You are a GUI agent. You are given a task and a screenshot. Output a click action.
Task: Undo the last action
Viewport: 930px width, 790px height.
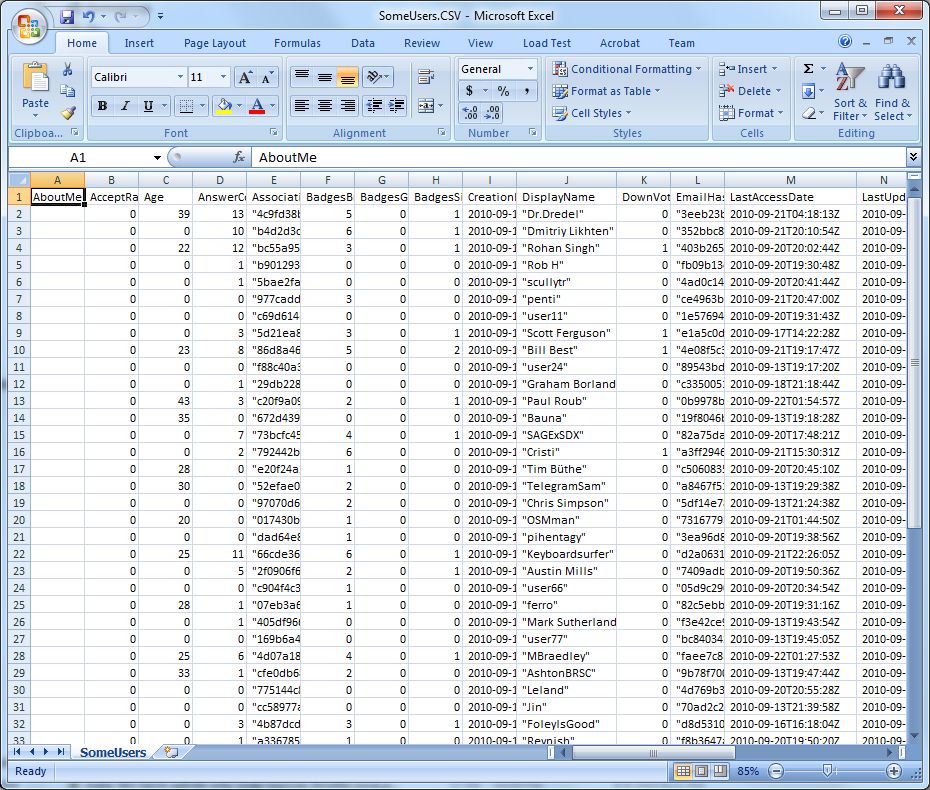88,17
